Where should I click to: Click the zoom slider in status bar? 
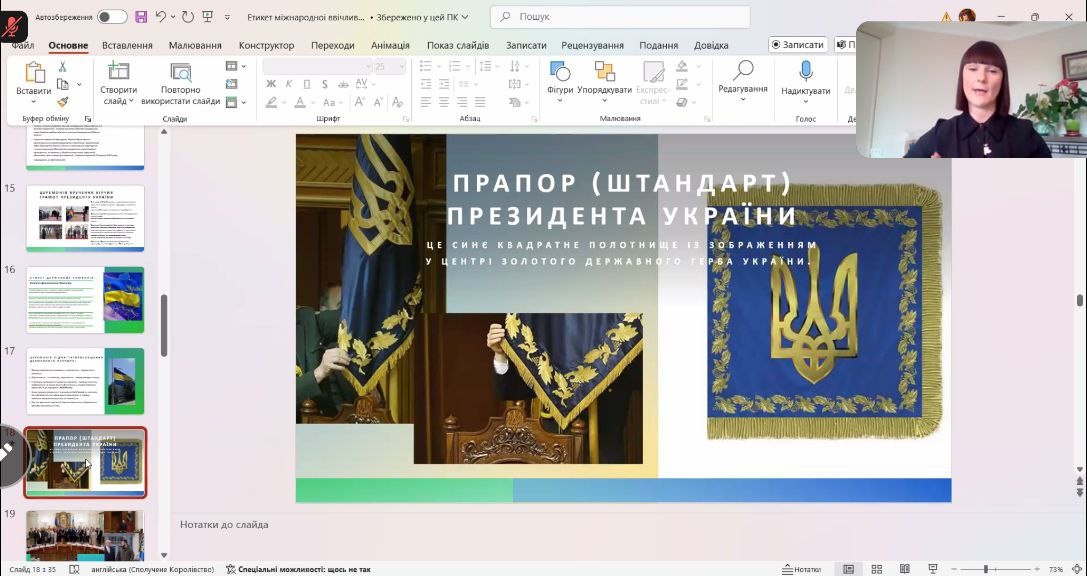(985, 569)
